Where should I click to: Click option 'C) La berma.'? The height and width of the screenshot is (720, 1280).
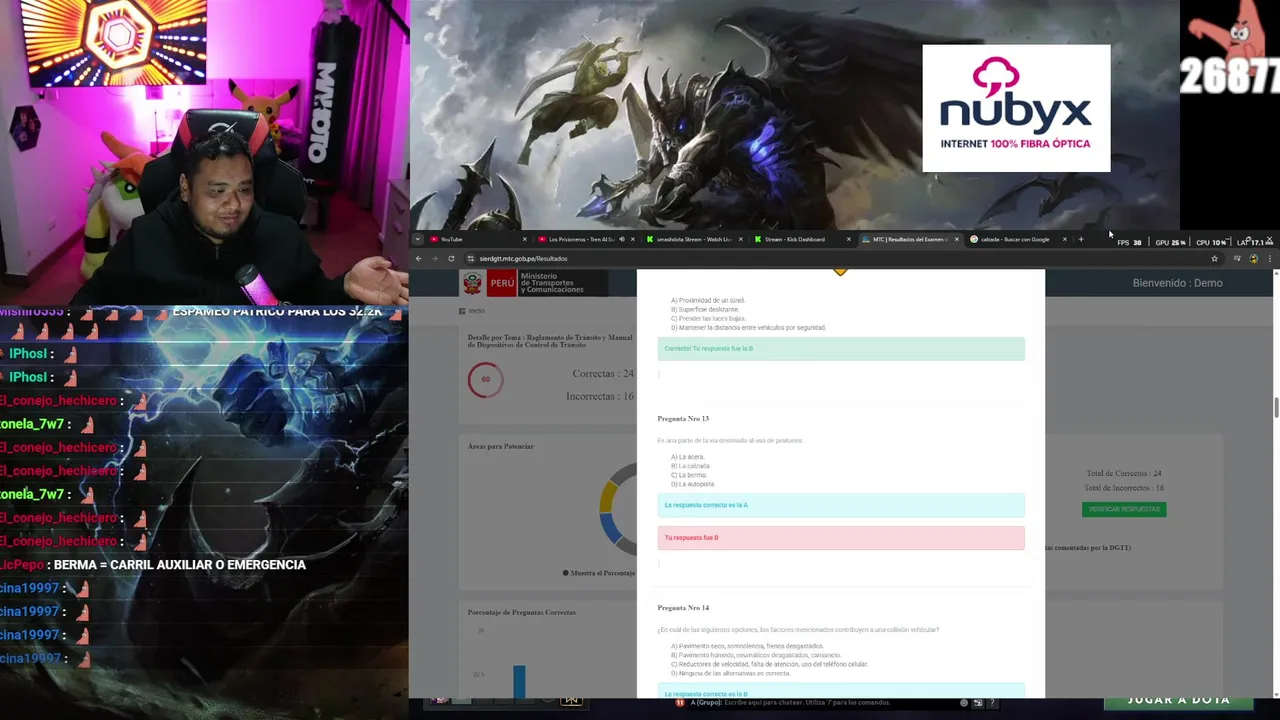tap(688, 475)
